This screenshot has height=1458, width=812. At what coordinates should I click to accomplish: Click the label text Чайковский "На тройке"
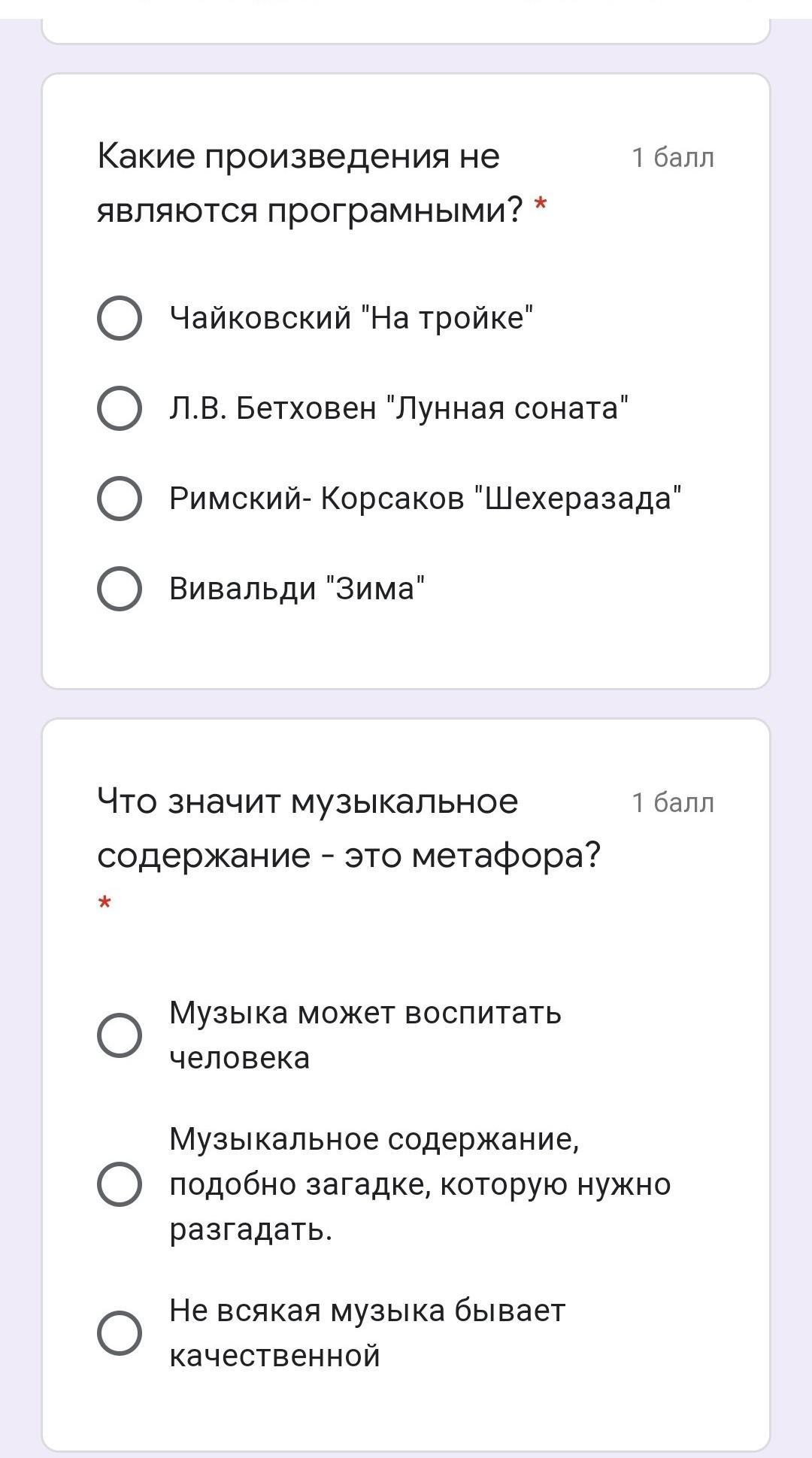351,318
